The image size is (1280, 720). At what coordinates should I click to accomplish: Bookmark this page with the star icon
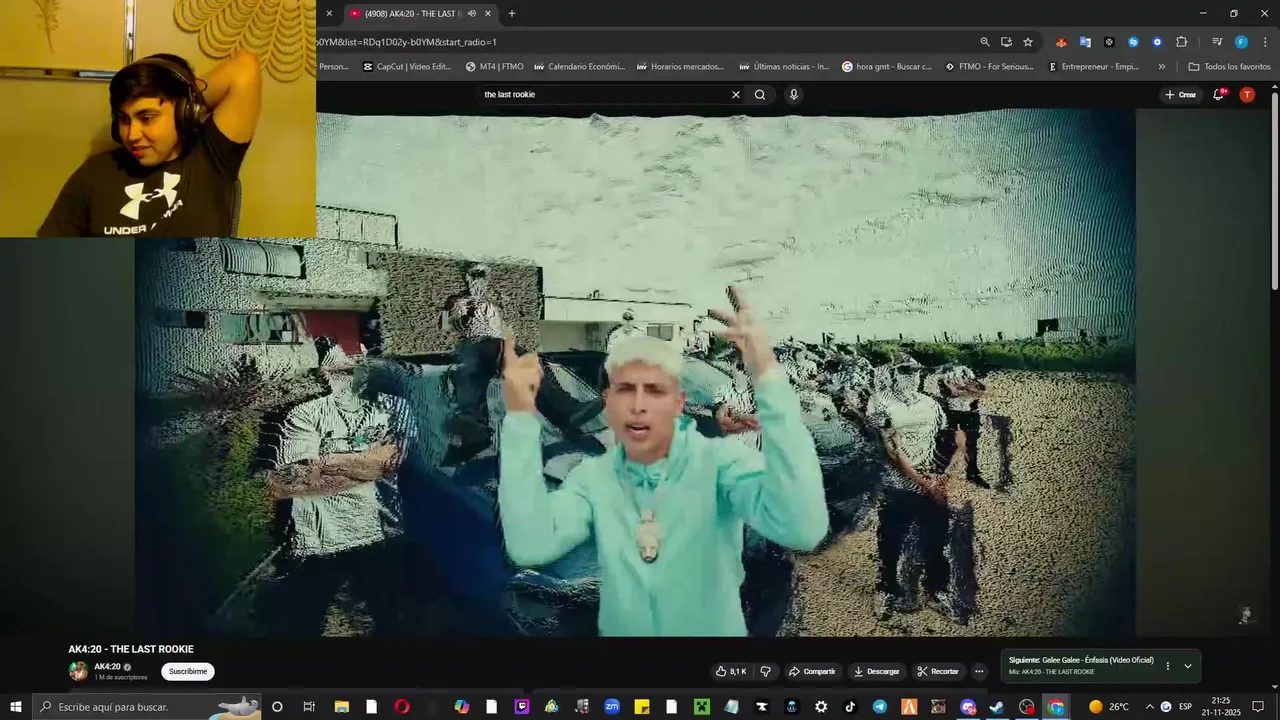coord(1028,42)
